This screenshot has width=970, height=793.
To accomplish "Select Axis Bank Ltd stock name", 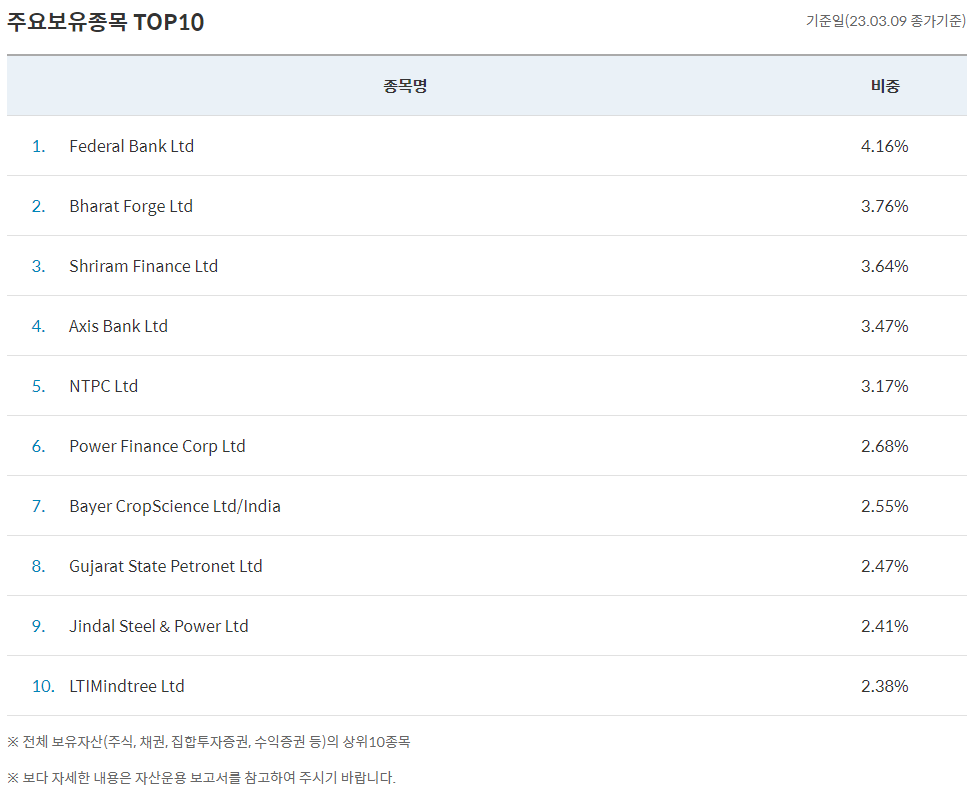I will pyautogui.click(x=118, y=326).
